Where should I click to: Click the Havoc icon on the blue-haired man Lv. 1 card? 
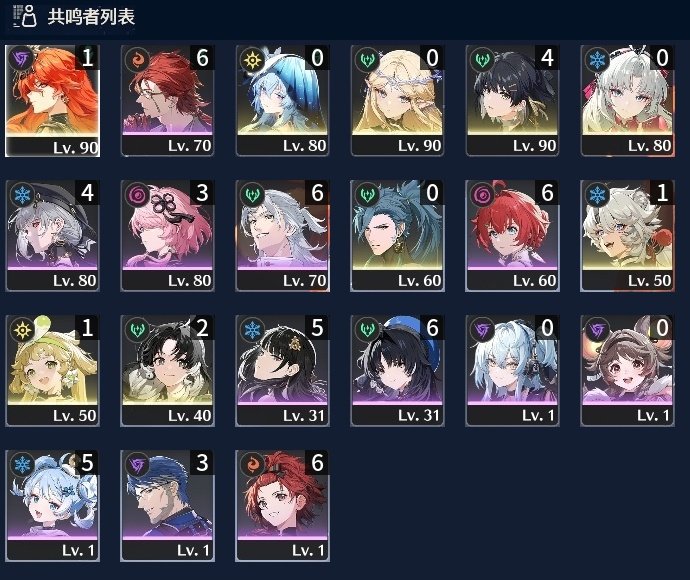coord(137,464)
